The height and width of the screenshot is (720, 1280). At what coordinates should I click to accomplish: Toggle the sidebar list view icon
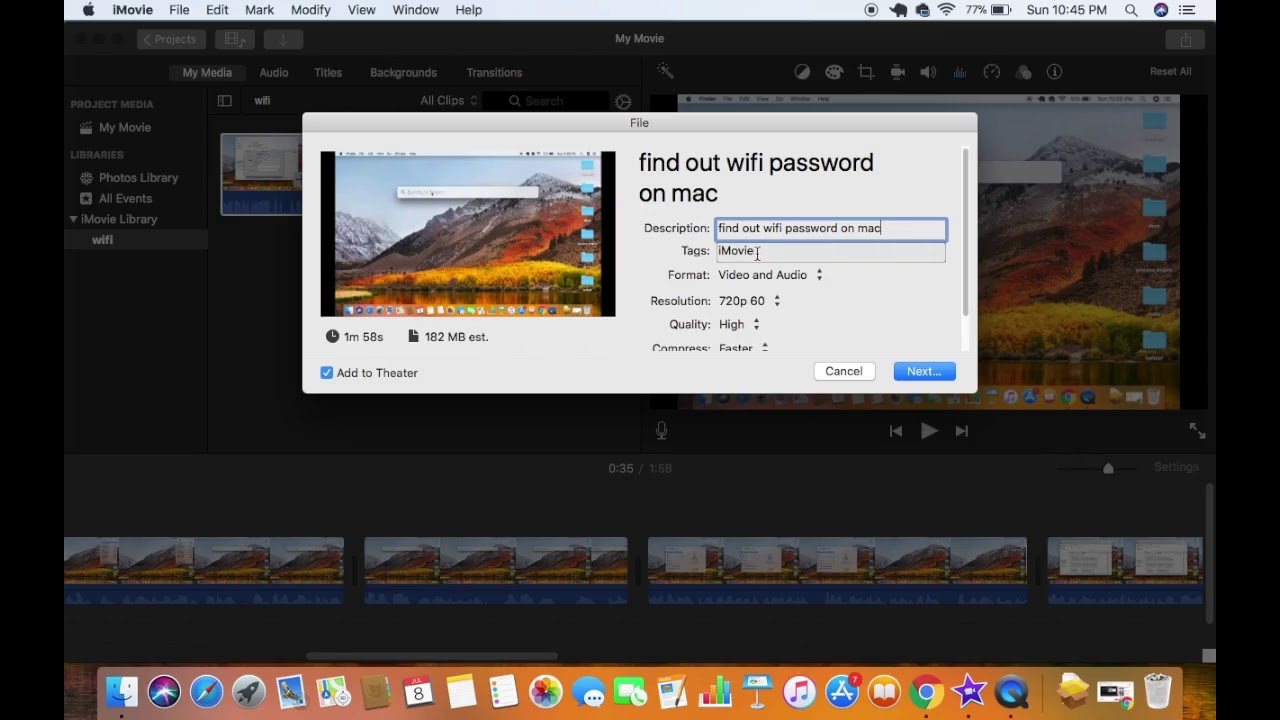point(224,100)
